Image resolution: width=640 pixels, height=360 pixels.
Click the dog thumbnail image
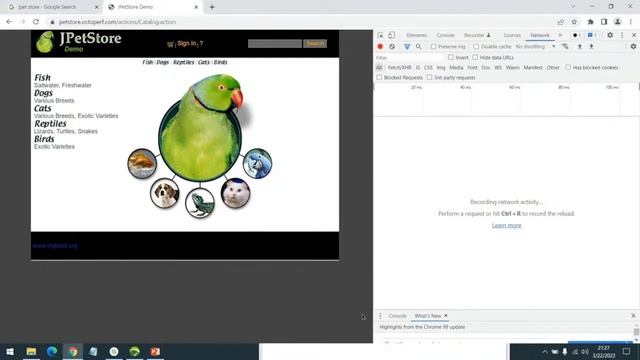click(165, 193)
